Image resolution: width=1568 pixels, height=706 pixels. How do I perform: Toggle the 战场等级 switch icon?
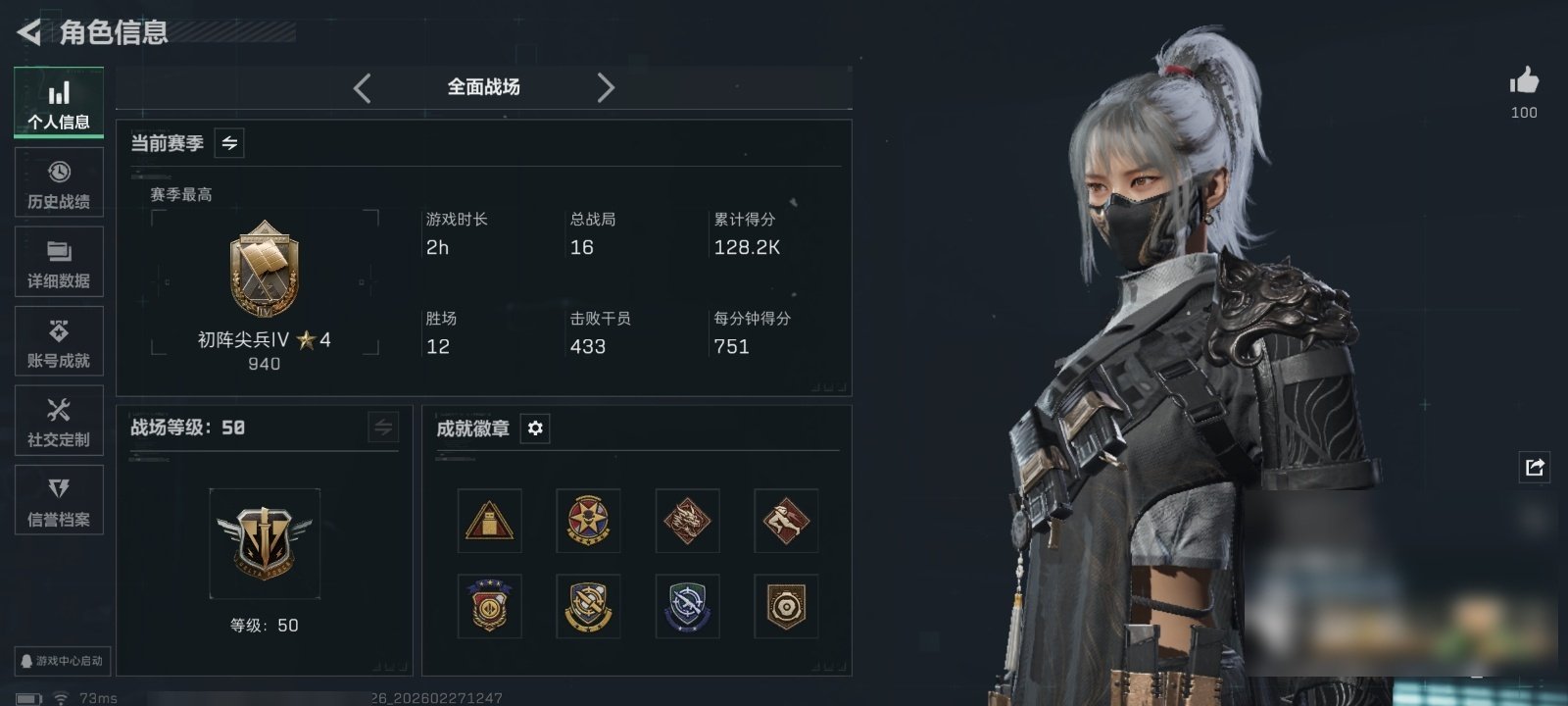click(x=383, y=428)
